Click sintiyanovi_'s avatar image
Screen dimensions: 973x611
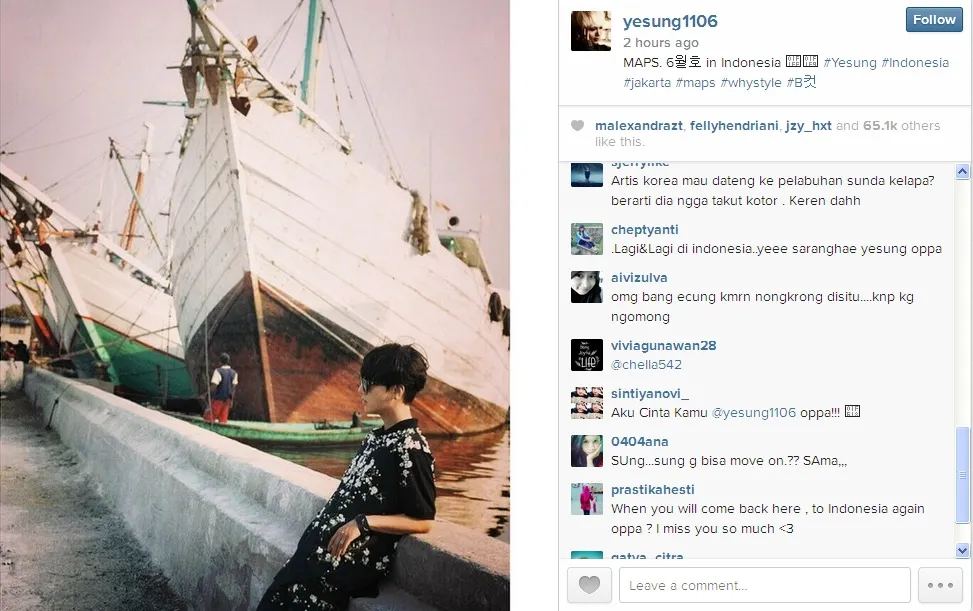coord(586,403)
